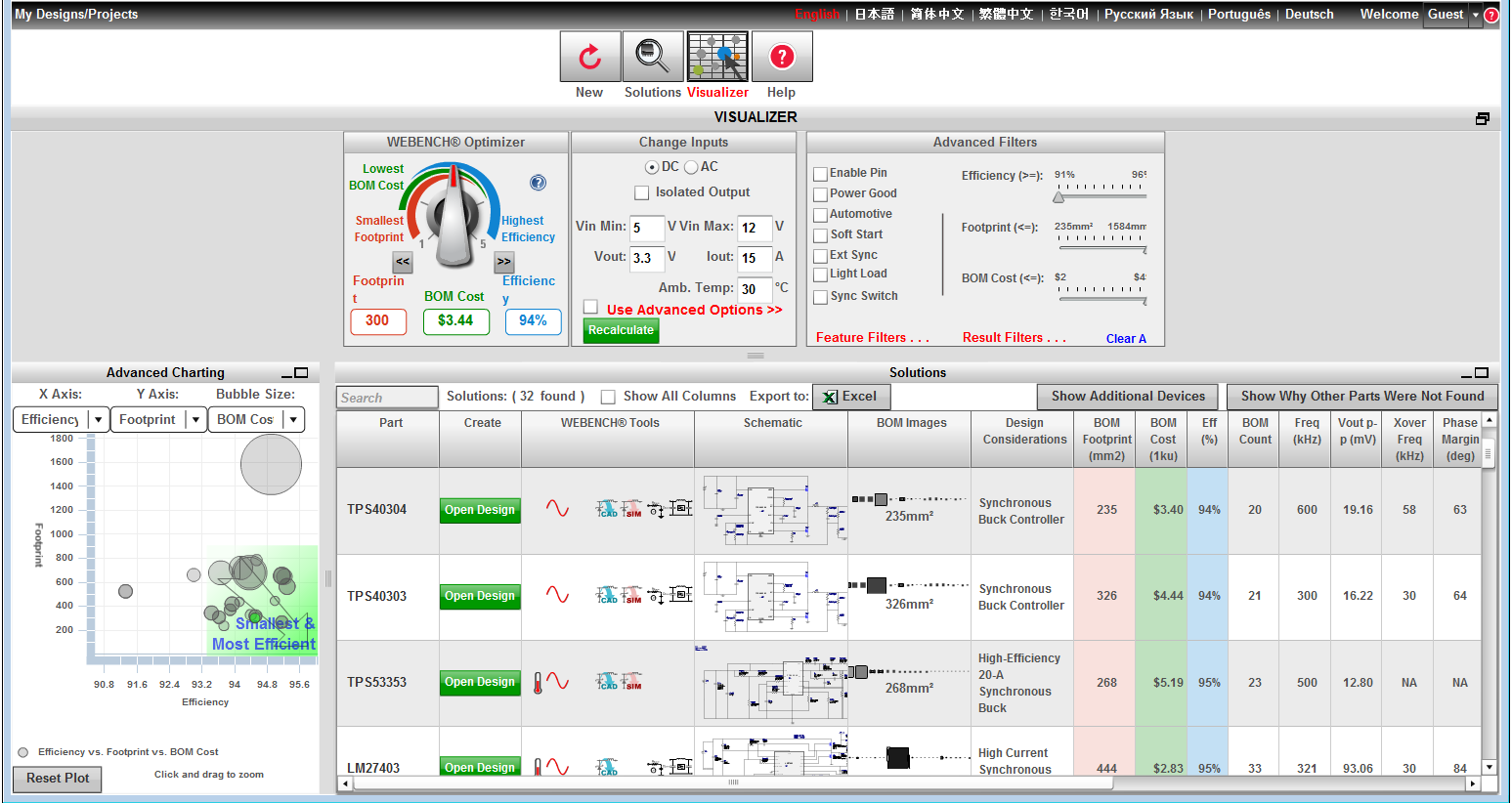The image size is (1512, 803).
Task: Open the Y Axis Footprint dropdown
Action: click(x=158, y=419)
